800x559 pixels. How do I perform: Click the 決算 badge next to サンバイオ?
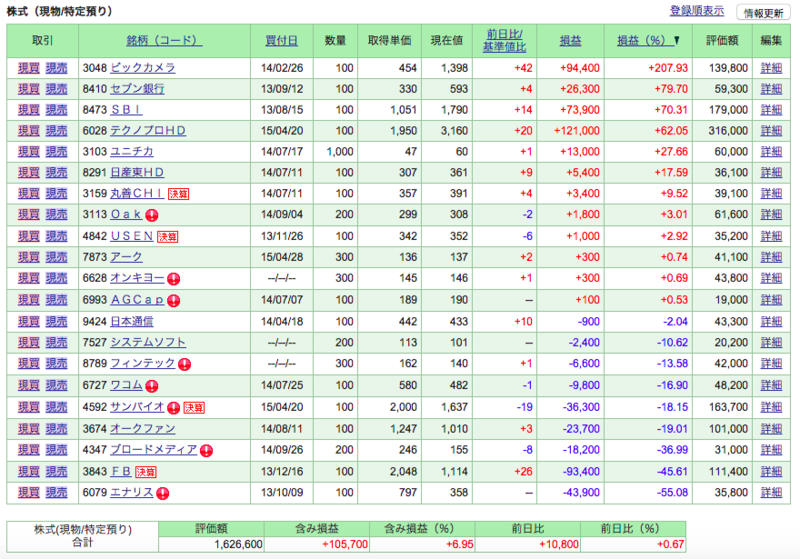pos(194,408)
